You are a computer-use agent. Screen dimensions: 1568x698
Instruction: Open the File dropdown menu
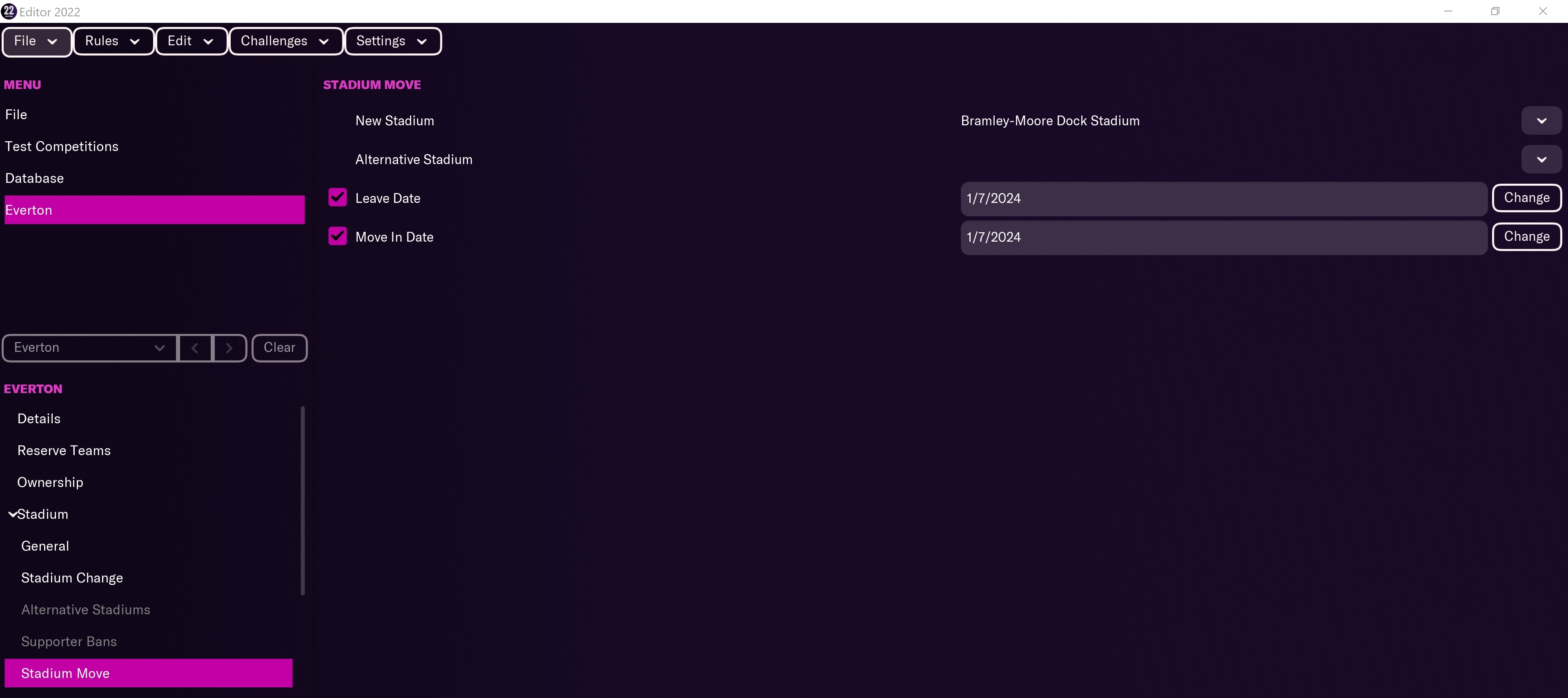36,41
